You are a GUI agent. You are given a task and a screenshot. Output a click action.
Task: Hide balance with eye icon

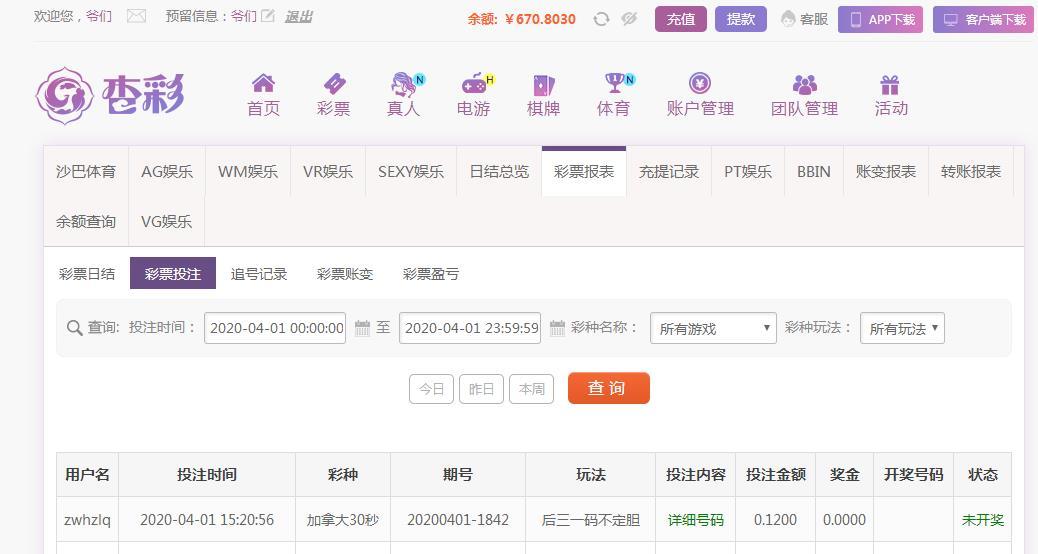tap(629, 19)
